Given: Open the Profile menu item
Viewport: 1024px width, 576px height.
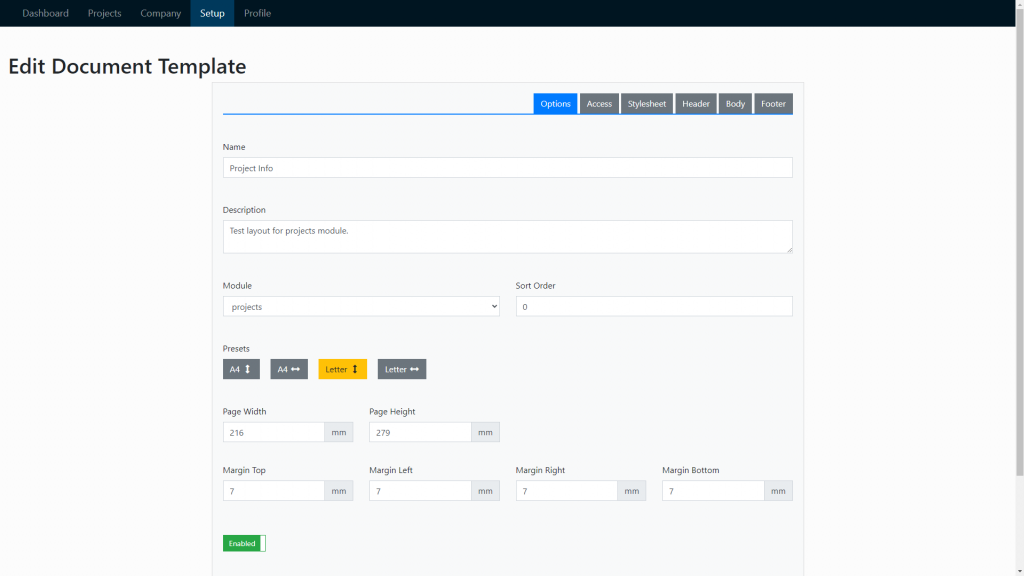Looking at the screenshot, I should (x=257, y=13).
